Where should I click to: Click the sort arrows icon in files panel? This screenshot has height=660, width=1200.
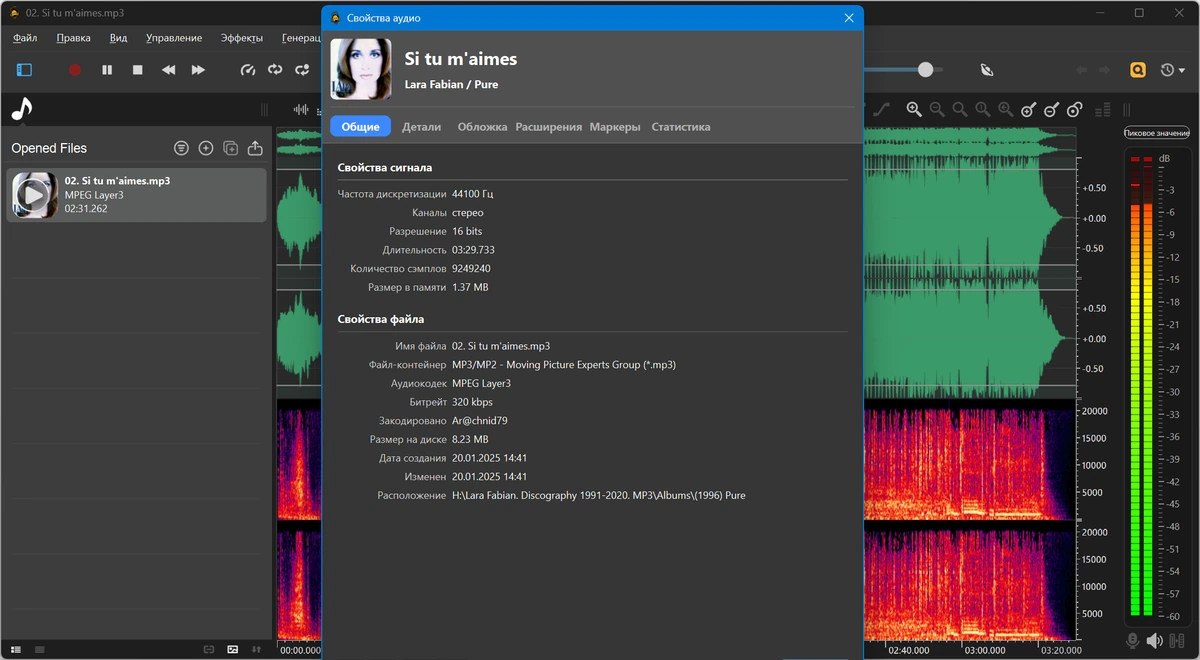[257, 649]
